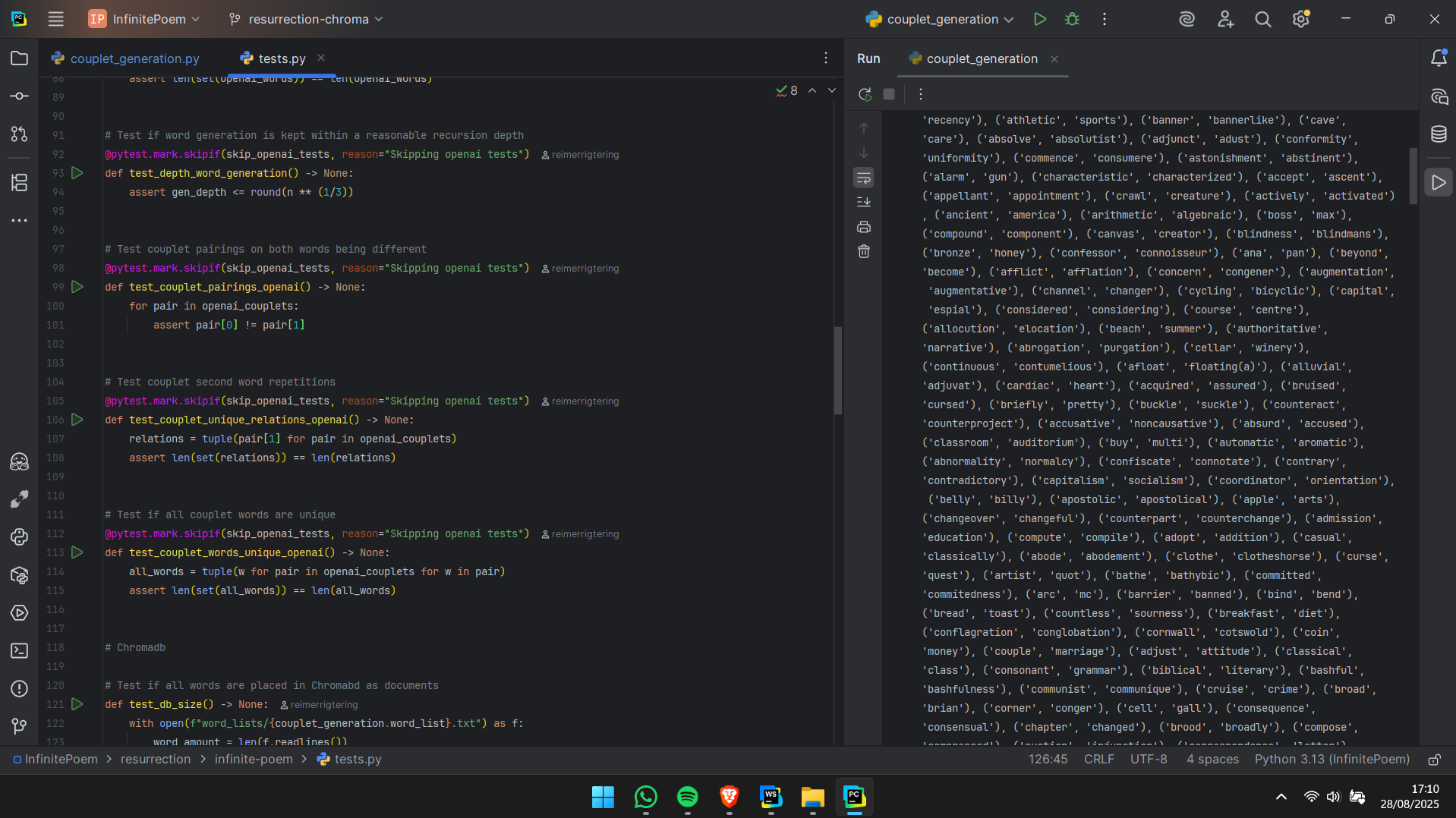
Task: Run test_couplet_unique_relations_openai gutter arrow
Action: pos(77,420)
